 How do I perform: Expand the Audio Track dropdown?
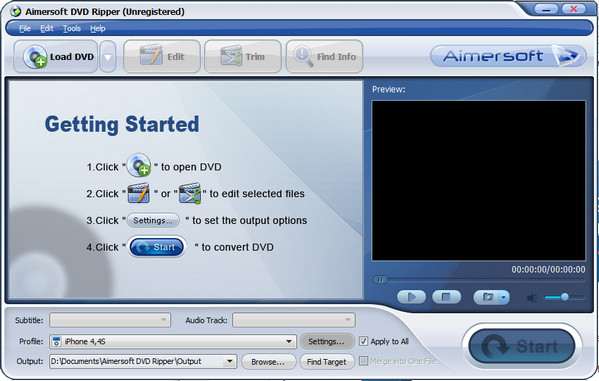point(294,320)
